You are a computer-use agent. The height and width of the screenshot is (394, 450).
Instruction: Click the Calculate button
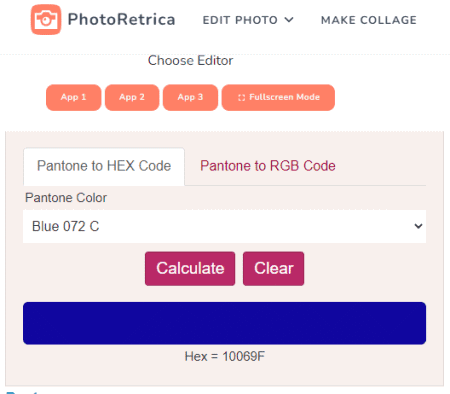(190, 269)
